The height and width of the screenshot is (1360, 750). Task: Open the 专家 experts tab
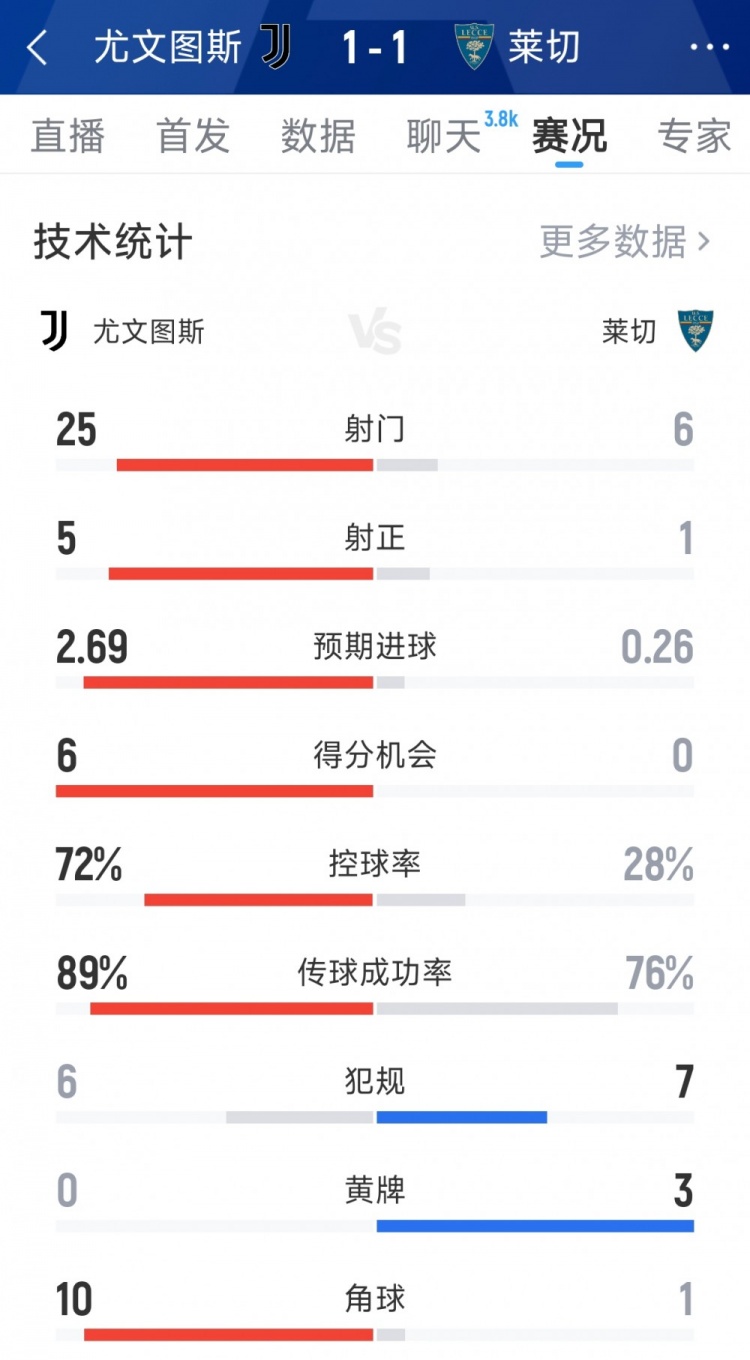point(695,136)
